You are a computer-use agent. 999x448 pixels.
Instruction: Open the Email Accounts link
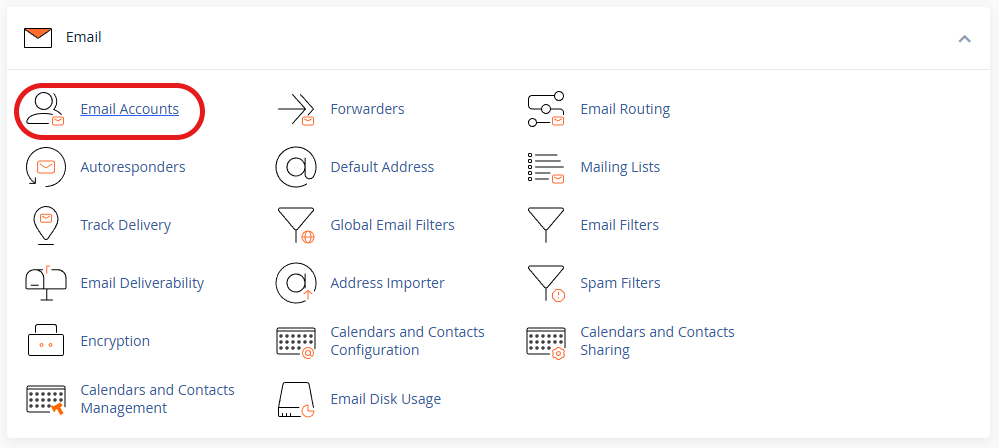coord(129,109)
